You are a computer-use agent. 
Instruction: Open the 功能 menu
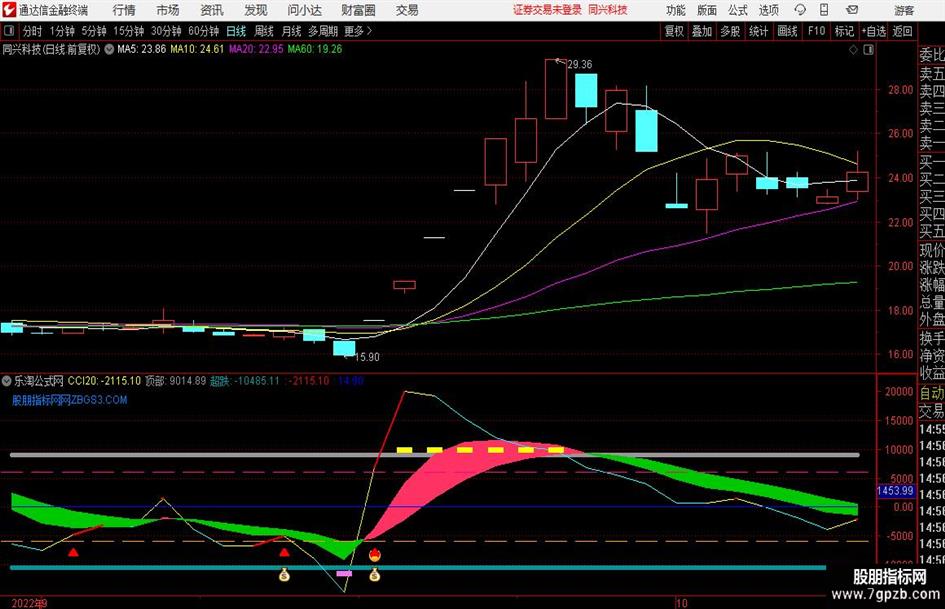(x=676, y=10)
